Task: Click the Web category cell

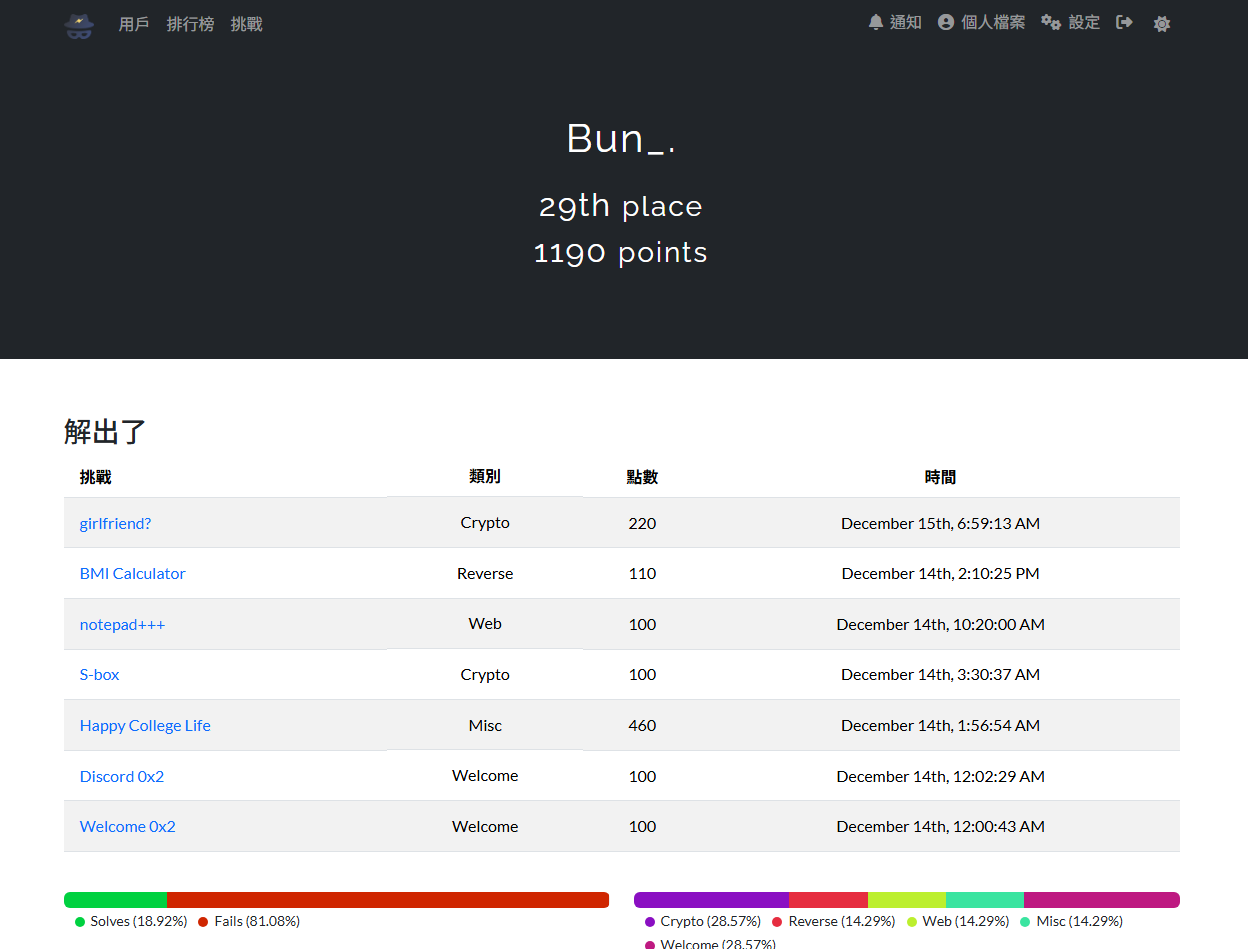Action: click(485, 623)
